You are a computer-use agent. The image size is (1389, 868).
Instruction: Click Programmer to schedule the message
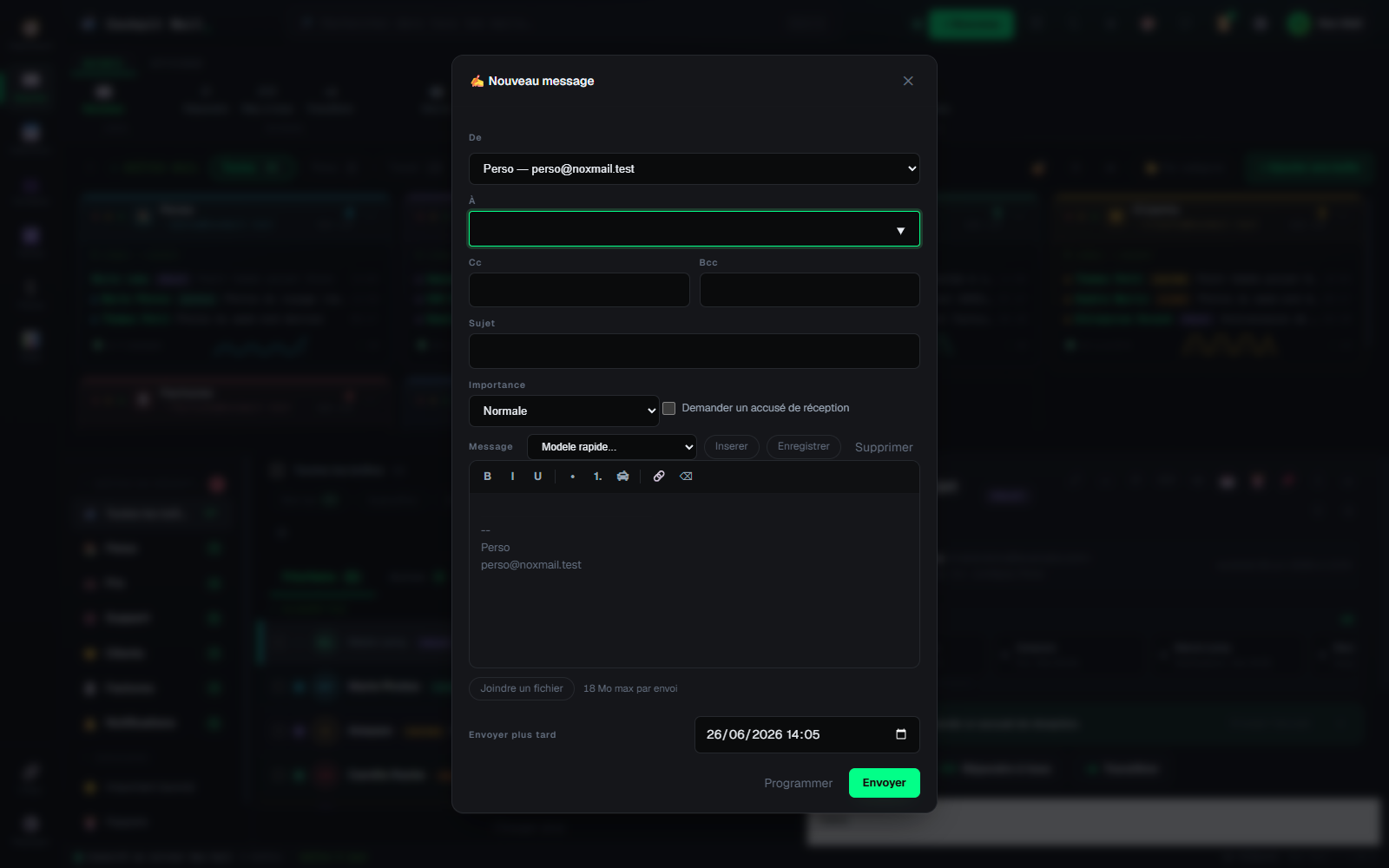pos(798,783)
